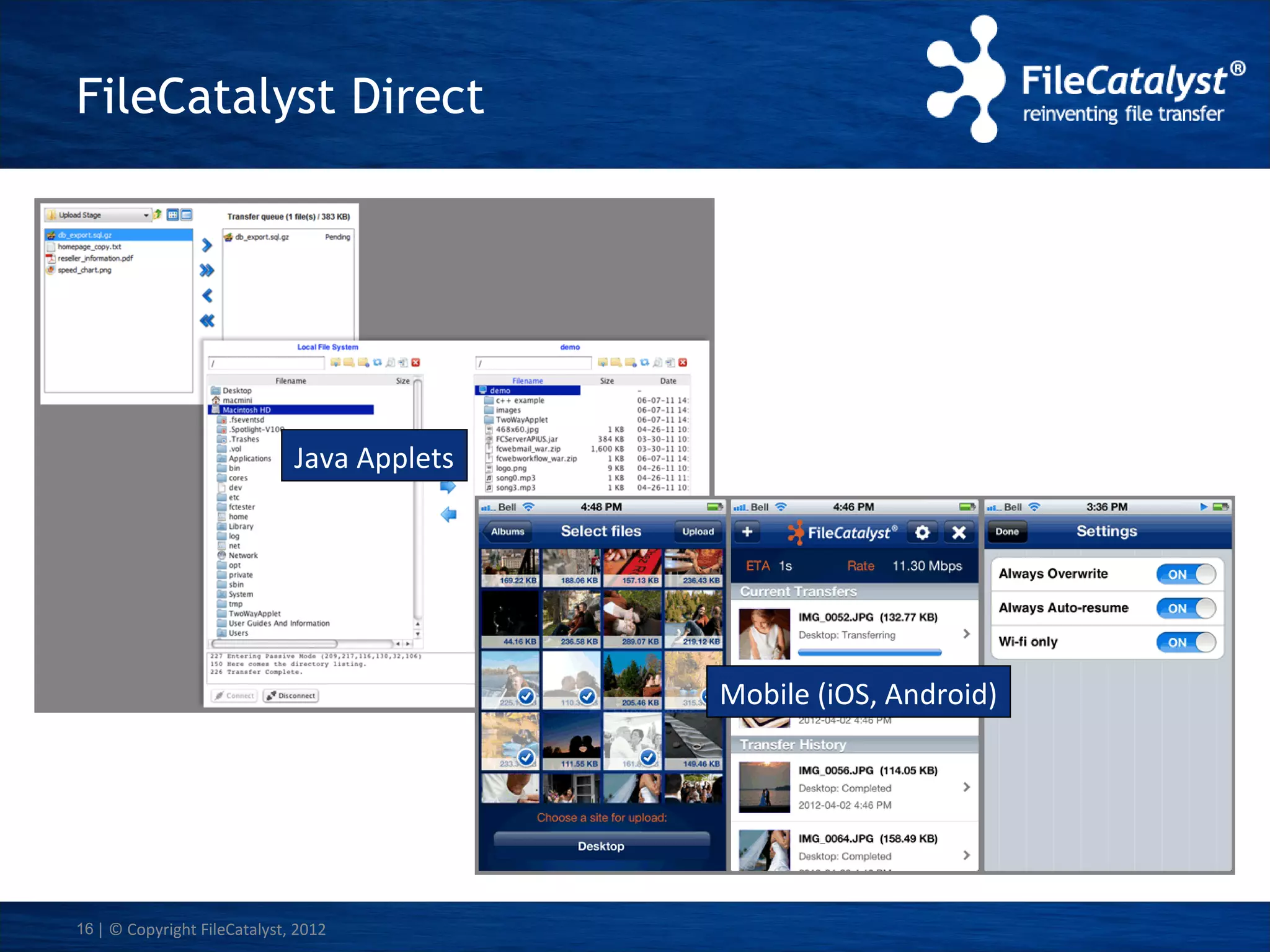Viewport: 1270px width, 952px height.
Task: Tap the 44.16 KB photo thumbnail
Action: point(510,620)
